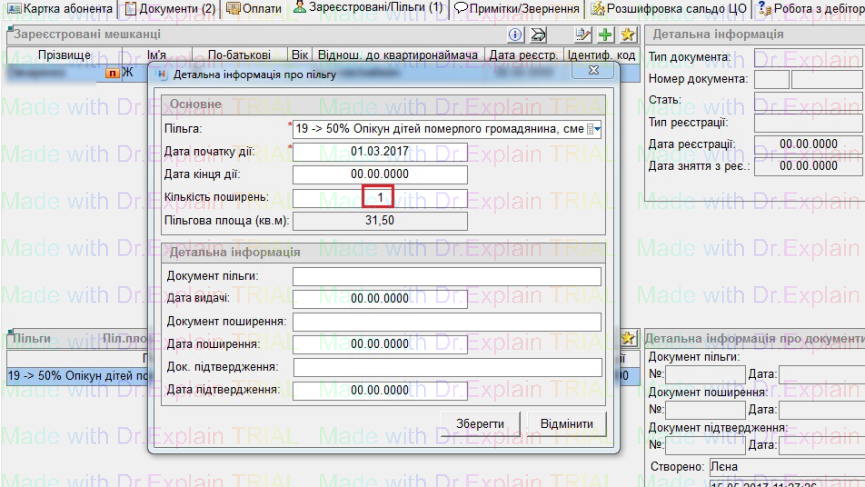
Task: Click the Дата початку дії date field
Action: [x=379, y=152]
